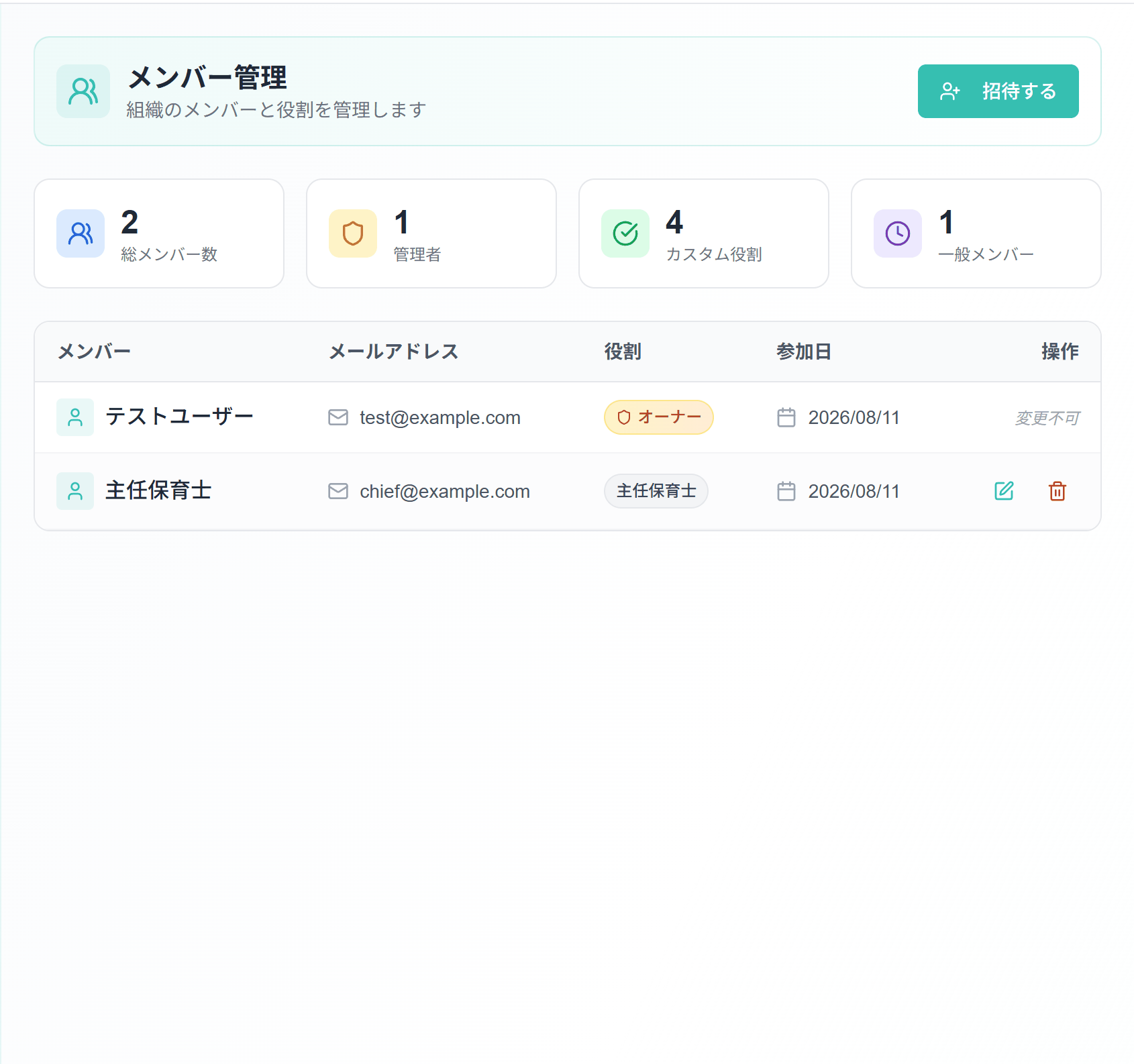Click mail icon next to test@example.com
Viewport: 1134px width, 1064px height.
coord(338,417)
